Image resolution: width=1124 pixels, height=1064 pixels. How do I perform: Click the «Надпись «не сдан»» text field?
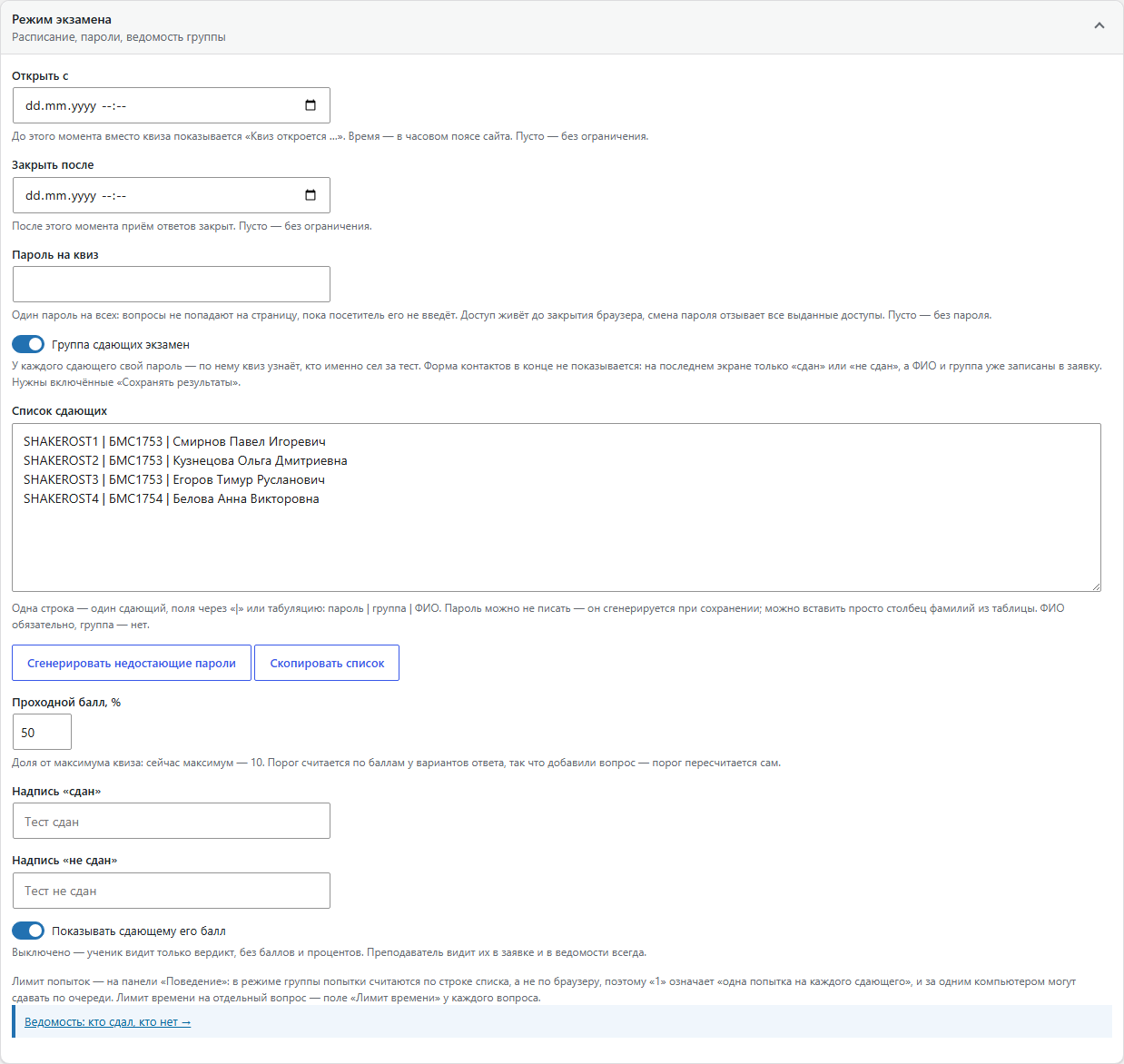coord(172,891)
